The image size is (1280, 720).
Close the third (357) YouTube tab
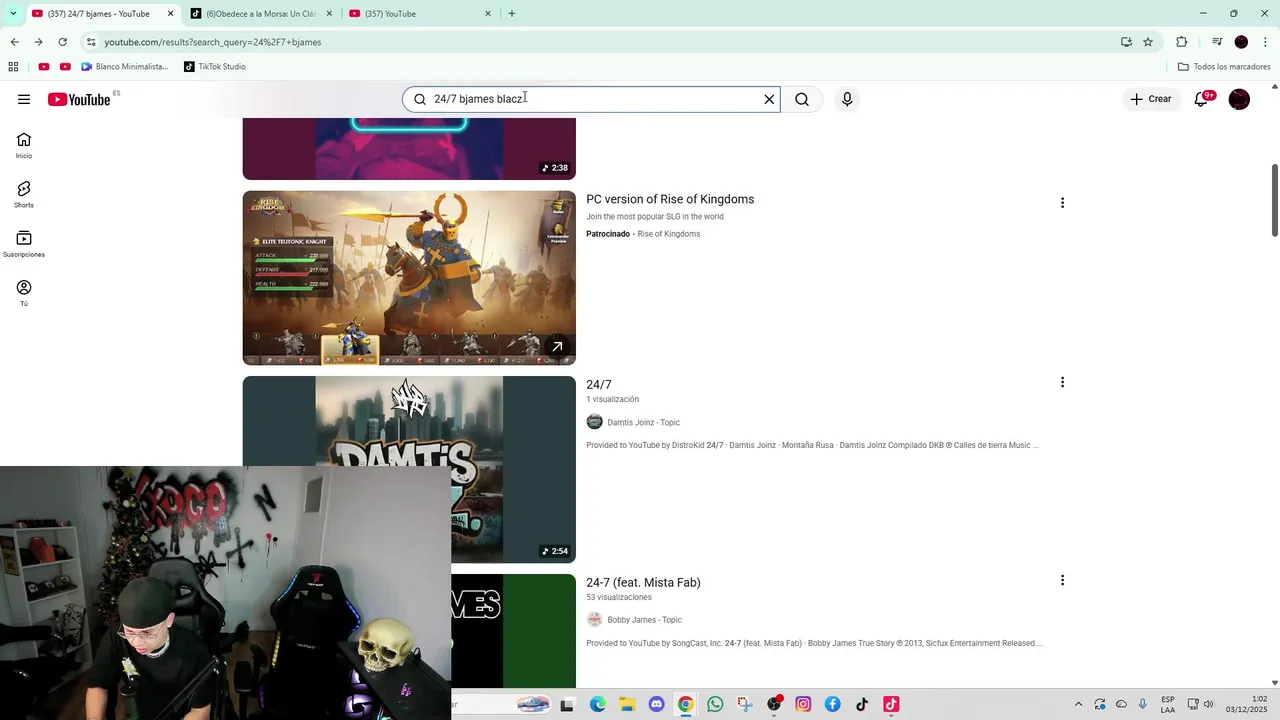point(488,14)
